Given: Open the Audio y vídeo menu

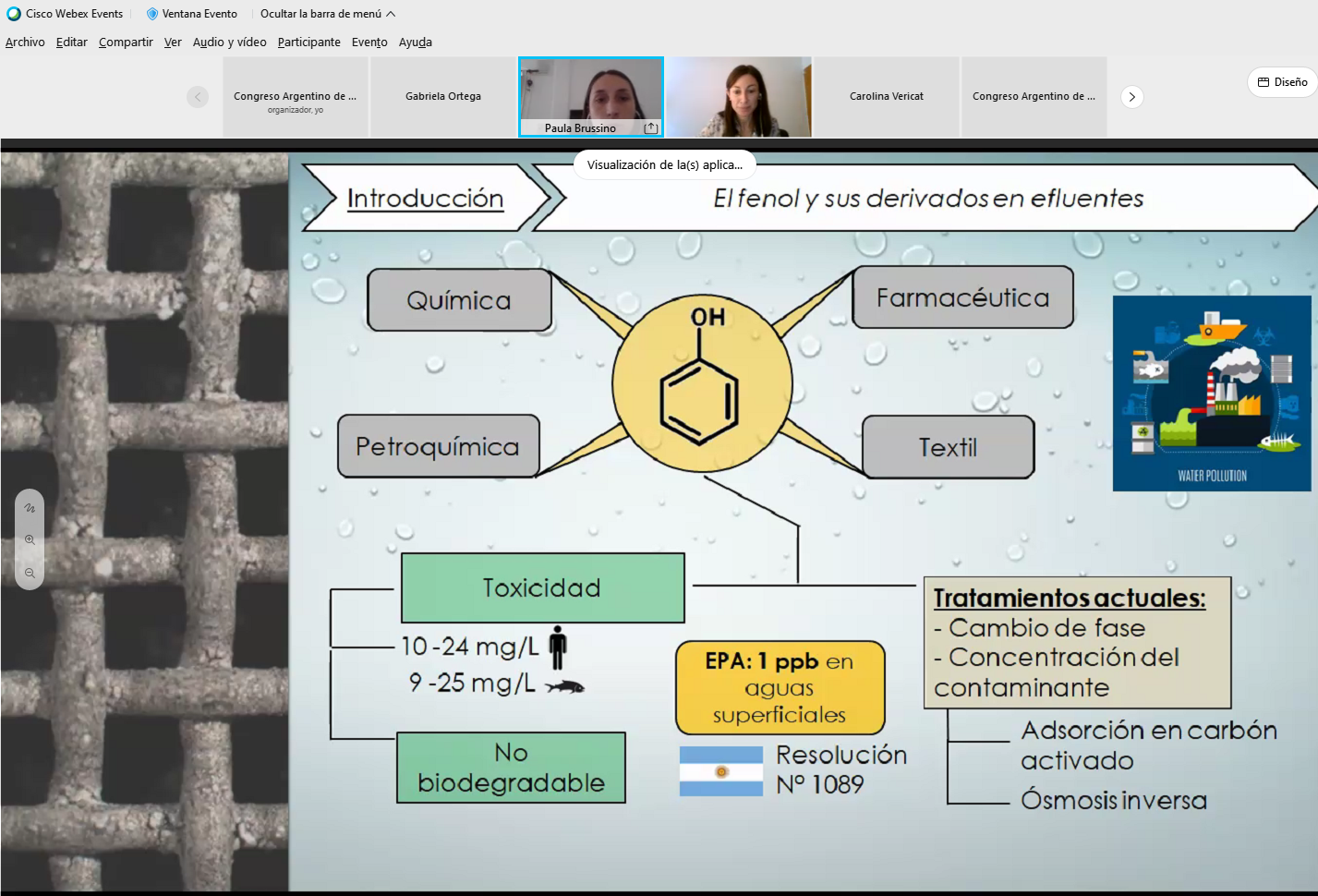Looking at the screenshot, I should 229,42.
